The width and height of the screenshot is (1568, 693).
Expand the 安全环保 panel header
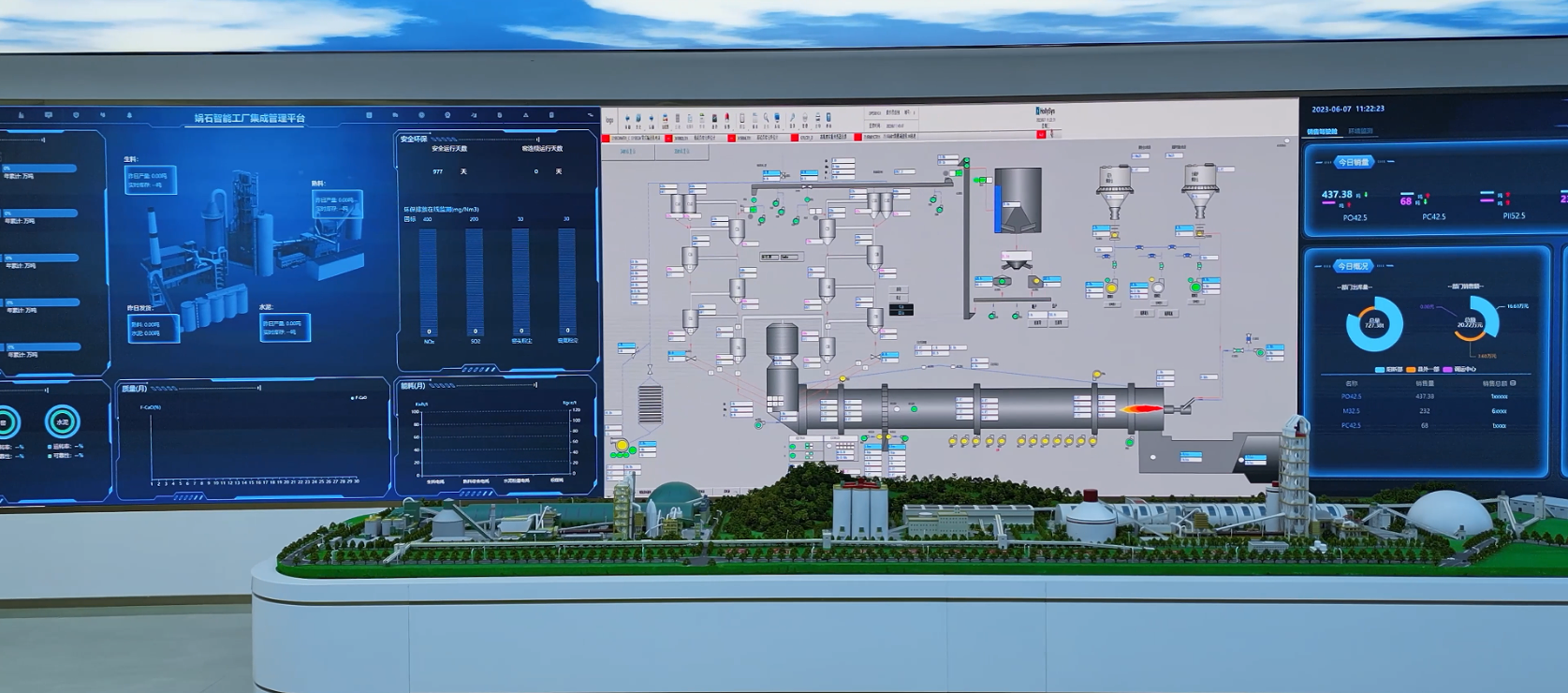[x=414, y=139]
